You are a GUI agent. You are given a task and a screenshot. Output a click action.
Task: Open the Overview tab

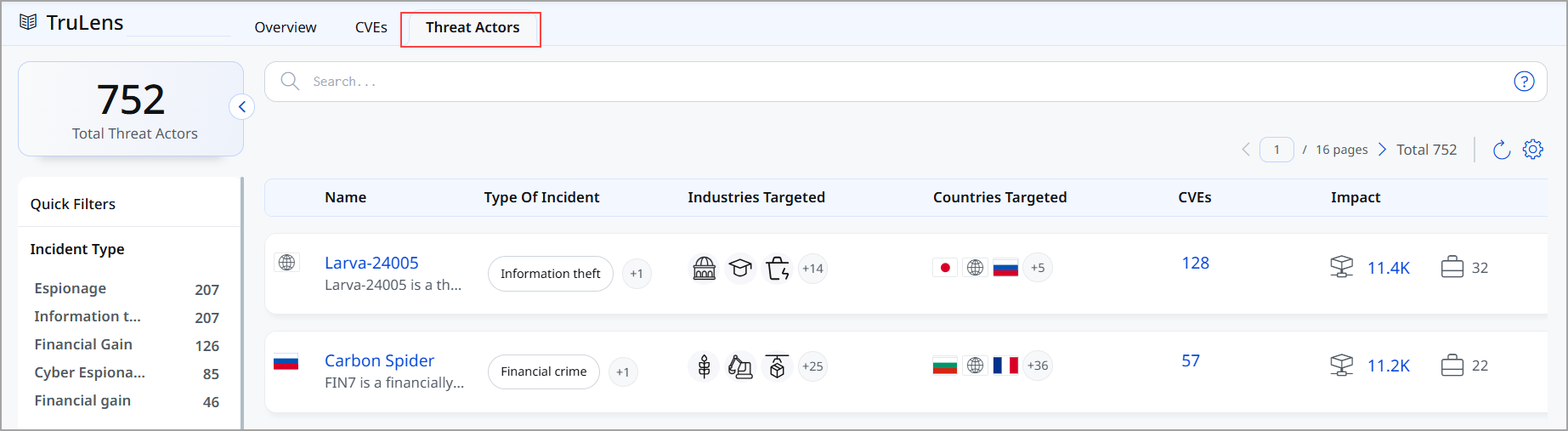point(286,27)
